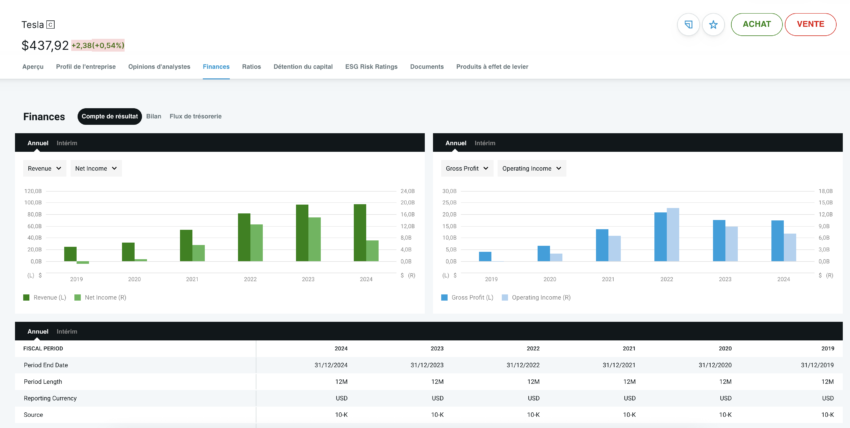This screenshot has height=428, width=850.
Task: Open the Net Income dropdown
Action: (x=96, y=169)
